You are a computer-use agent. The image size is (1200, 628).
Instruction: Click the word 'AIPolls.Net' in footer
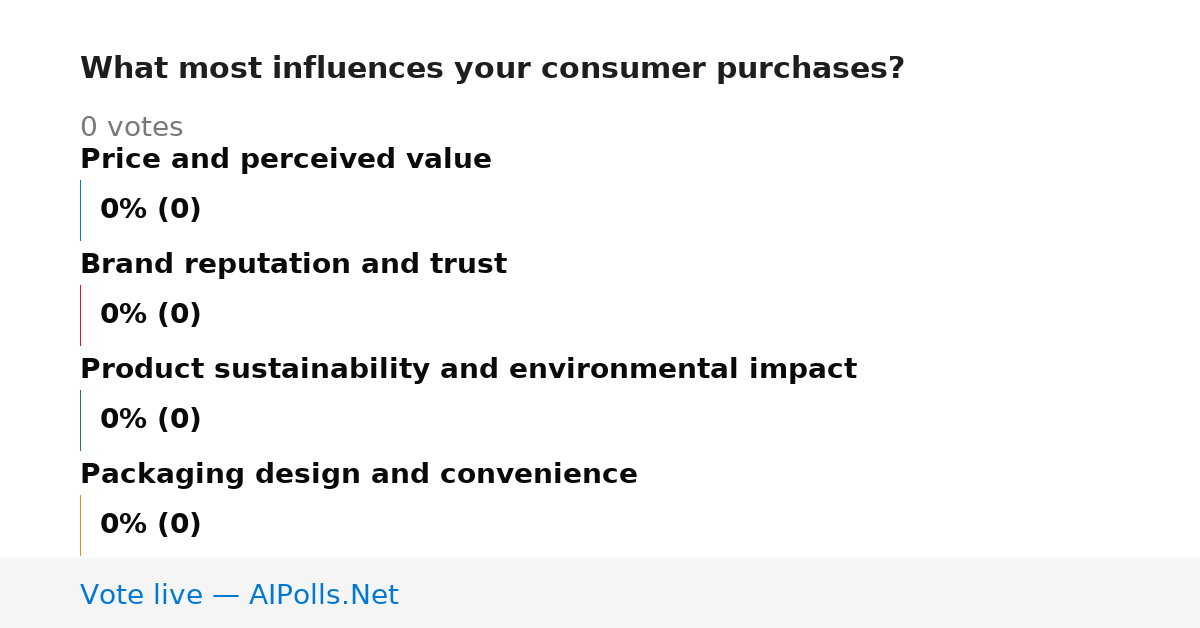coord(324,596)
